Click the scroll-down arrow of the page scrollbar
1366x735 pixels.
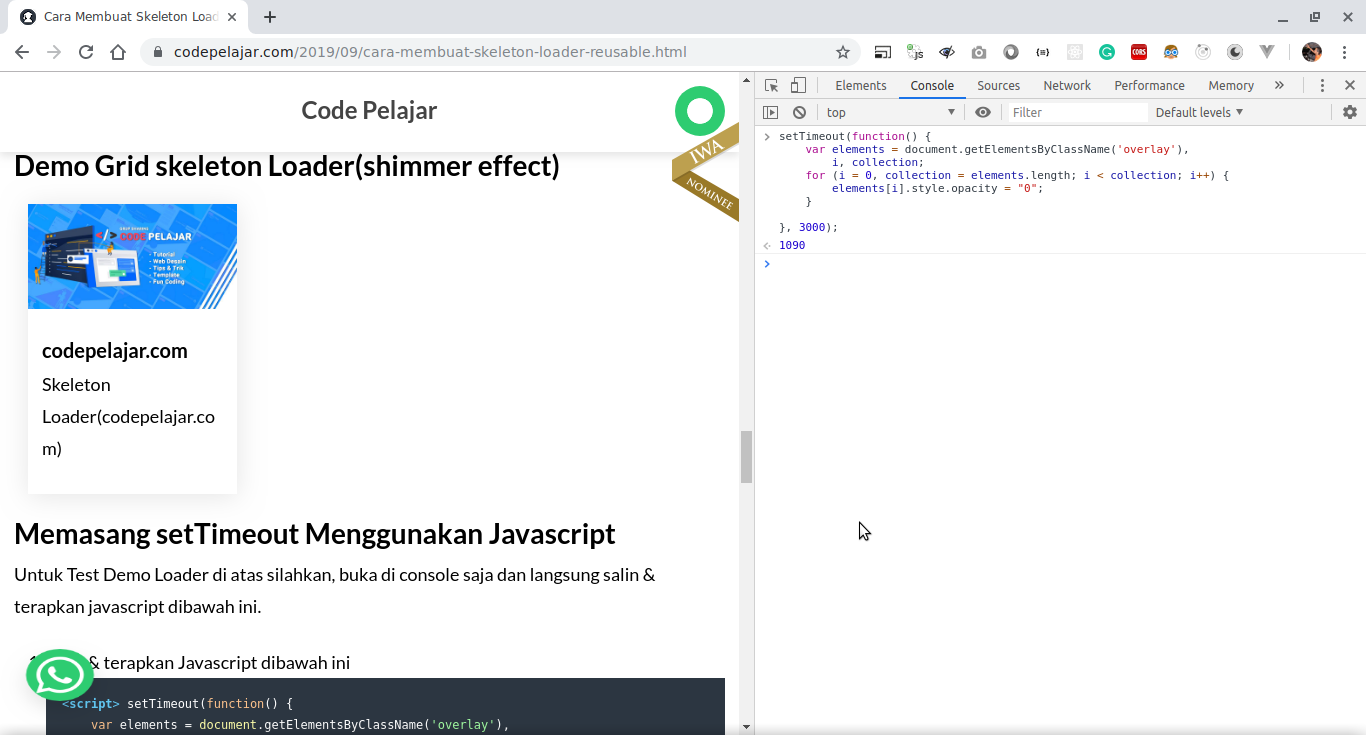pyautogui.click(x=746, y=726)
